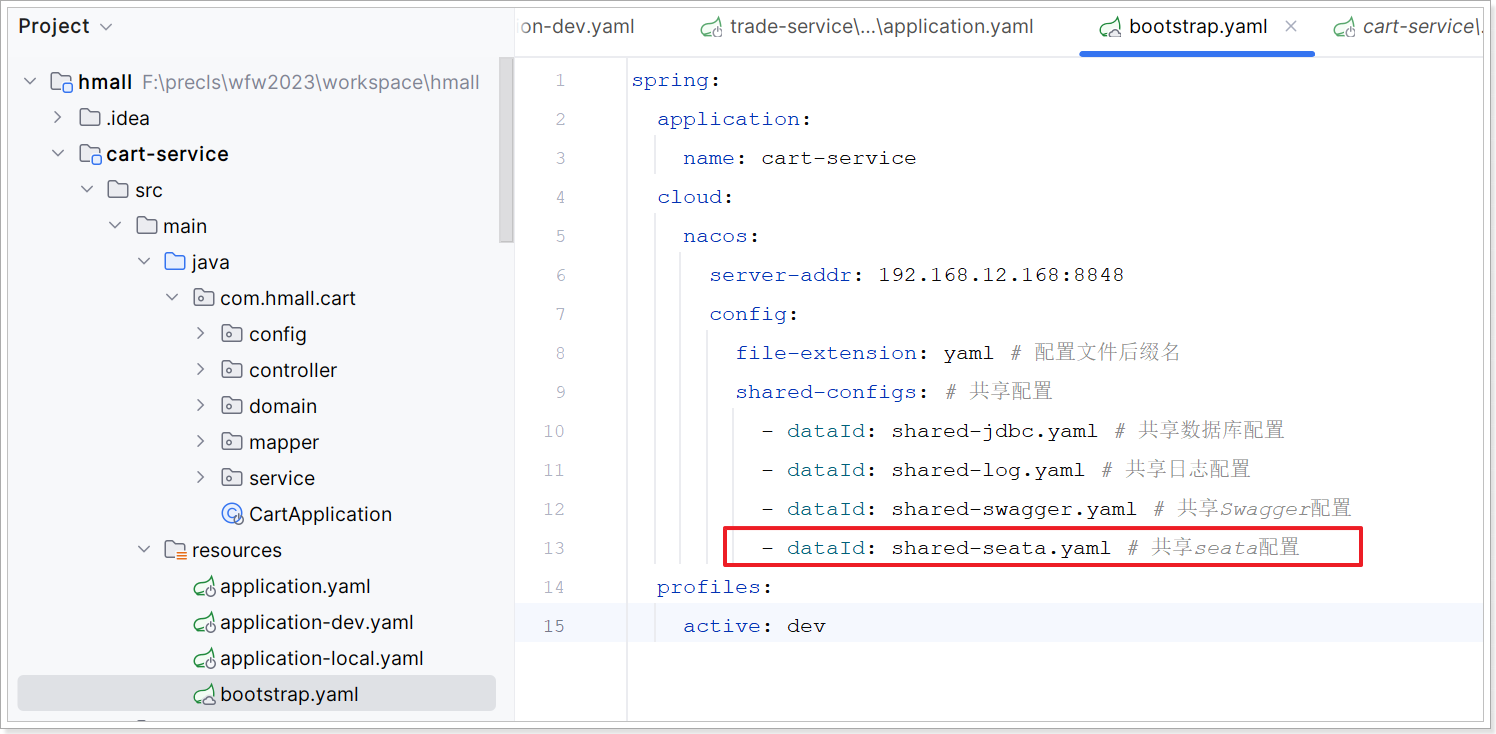Viewport: 1496px width, 734px height.
Task: Expand the .idea folder
Action: coord(58,118)
